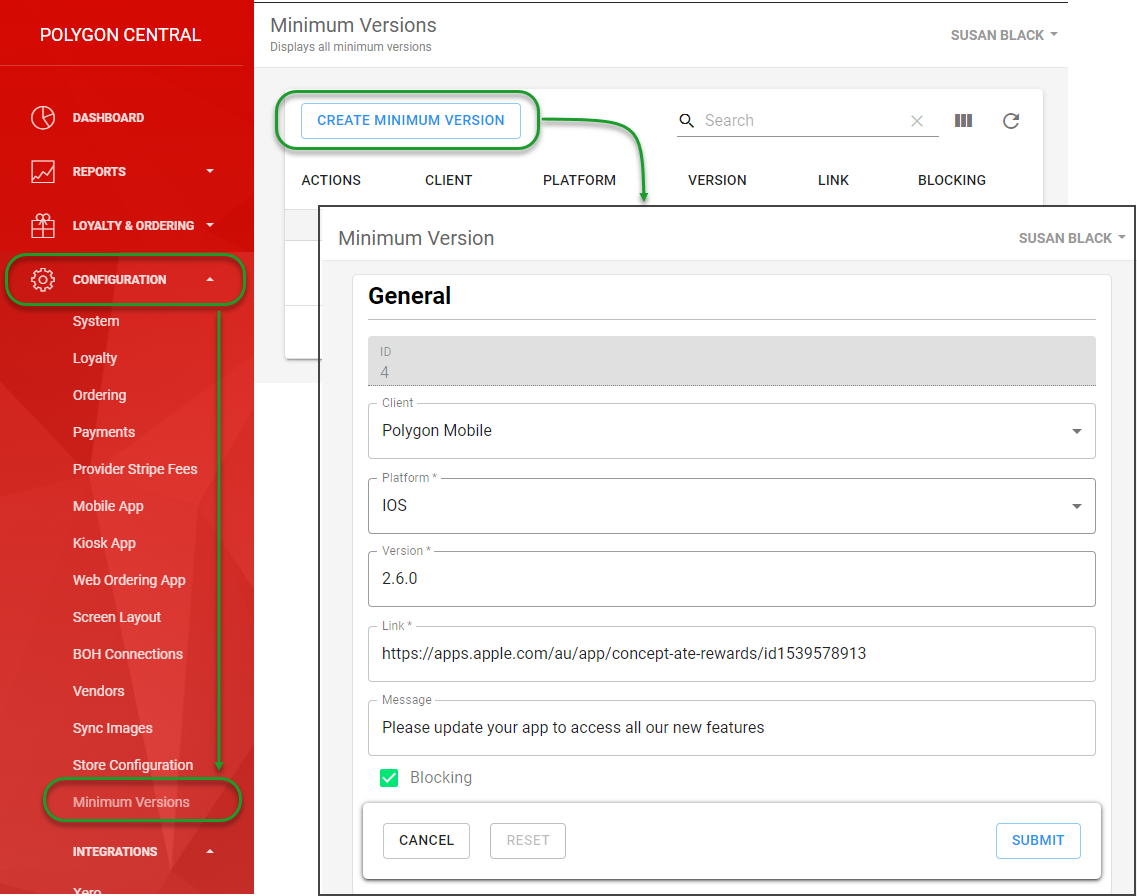Open Susan Black menu in Minimum Version form
The height and width of the screenshot is (896, 1137).
point(1072,238)
